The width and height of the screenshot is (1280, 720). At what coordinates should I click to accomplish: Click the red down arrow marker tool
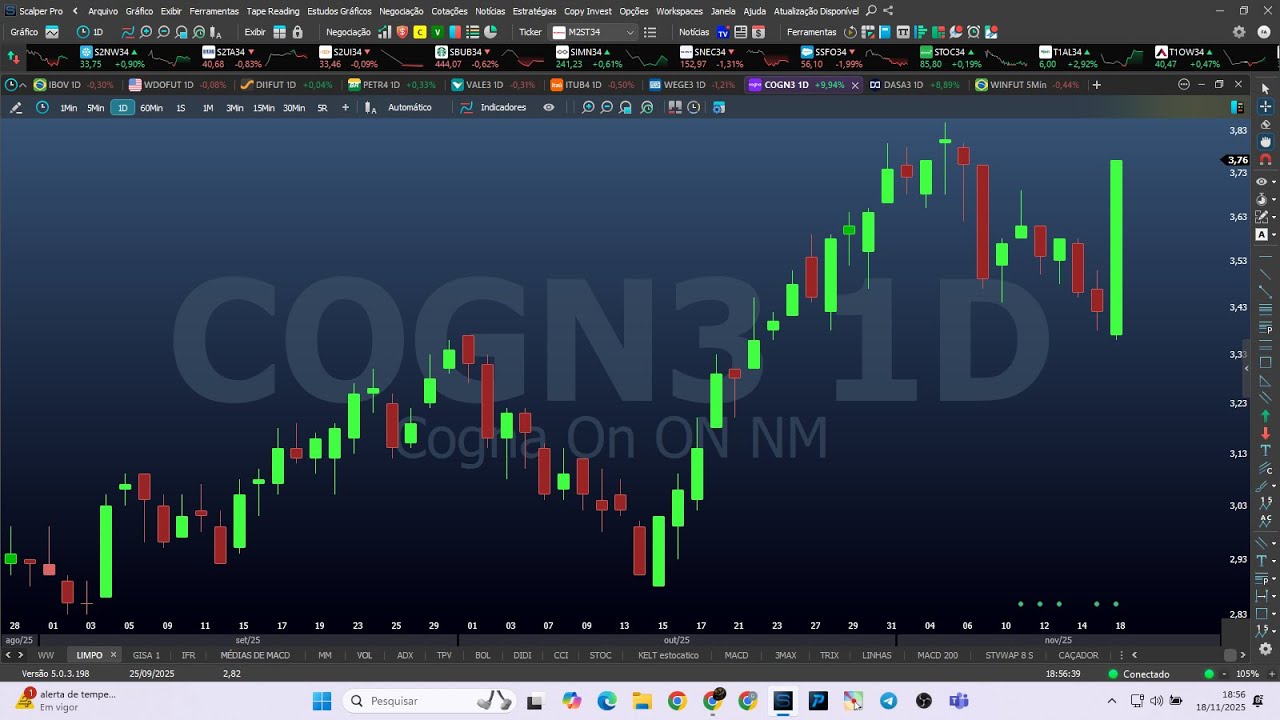tap(1265, 434)
